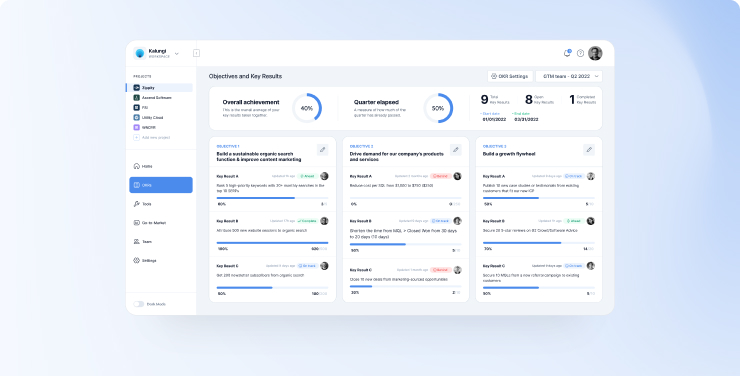Click owner avatar on Objective 2 Key Result A
Viewport: 740px width, 376px height.
pos(457,176)
